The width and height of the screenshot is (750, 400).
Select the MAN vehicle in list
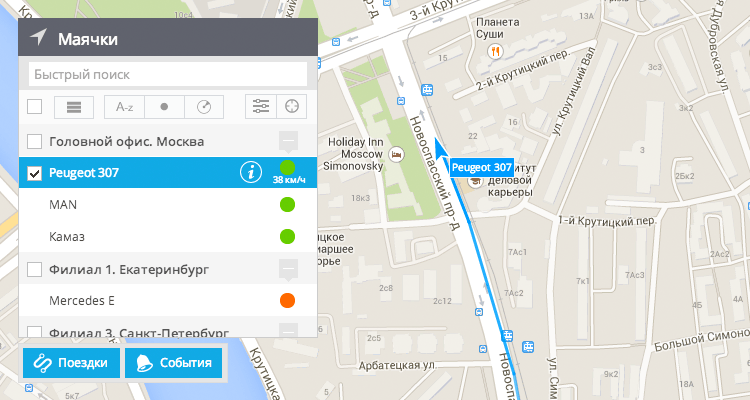tap(168, 204)
